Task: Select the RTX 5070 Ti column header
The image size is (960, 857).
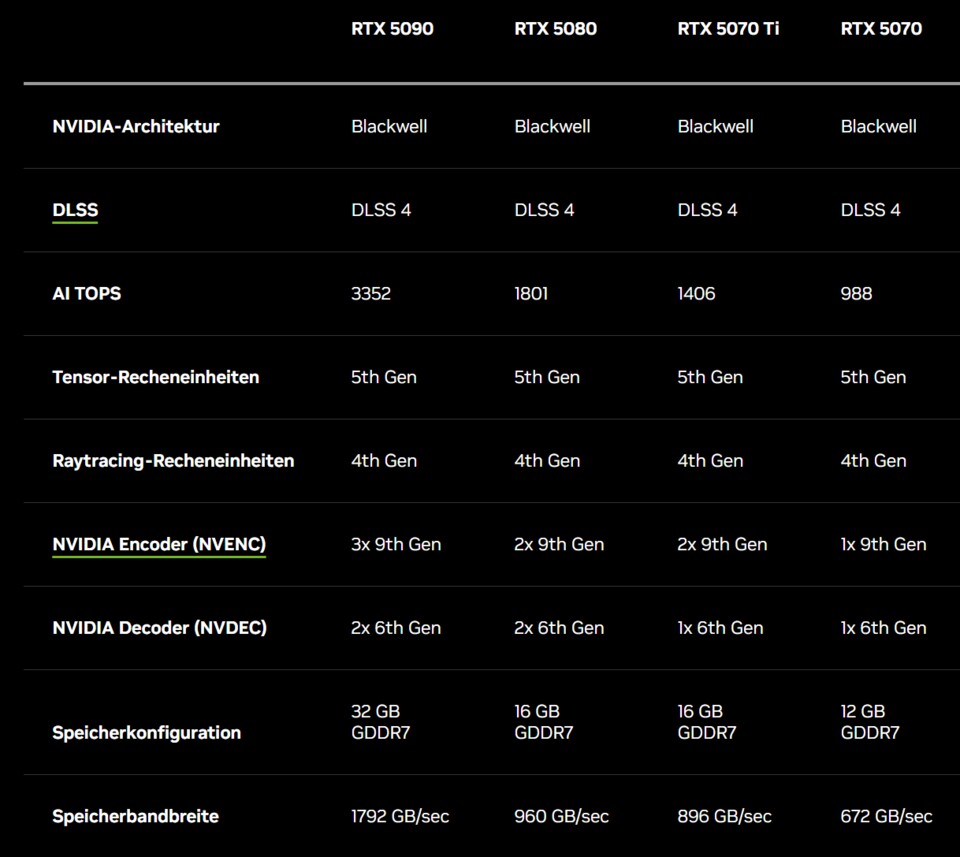Action: [729, 29]
